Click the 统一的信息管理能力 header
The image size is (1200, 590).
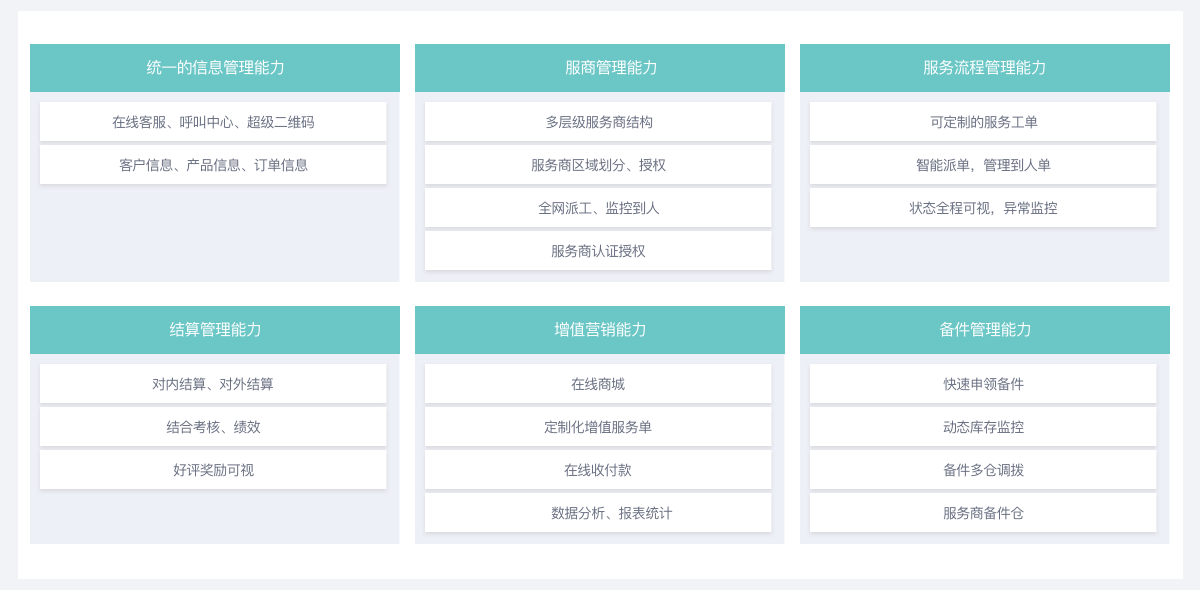pyautogui.click(x=215, y=68)
